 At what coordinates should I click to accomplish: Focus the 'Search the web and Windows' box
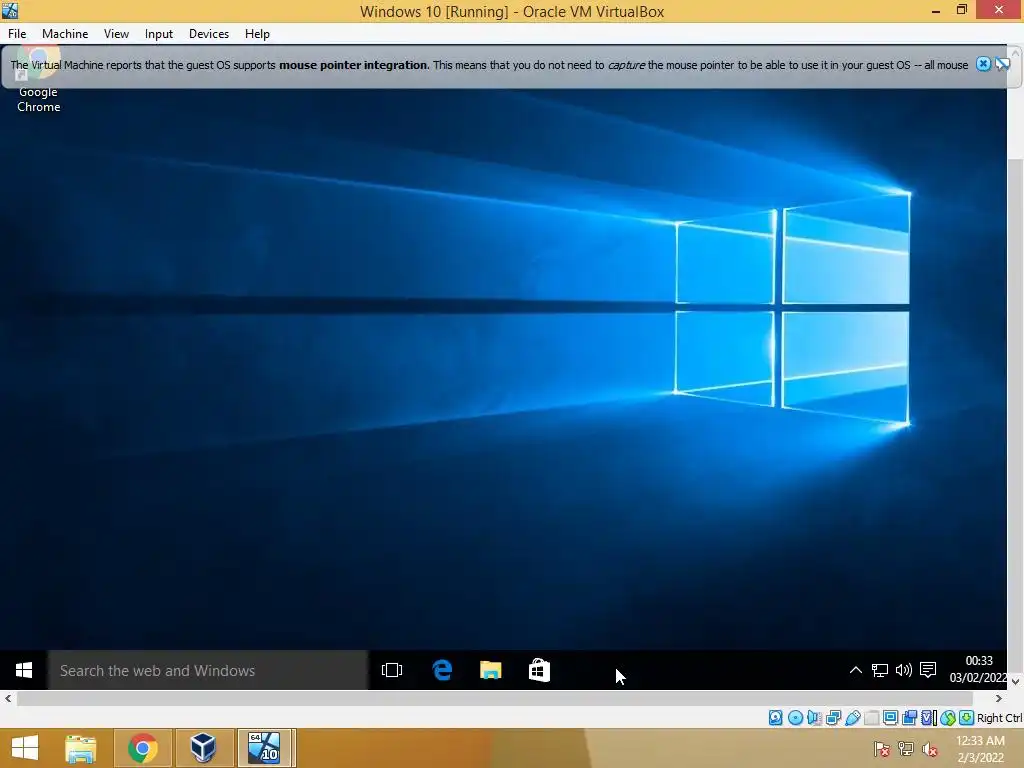pos(208,670)
